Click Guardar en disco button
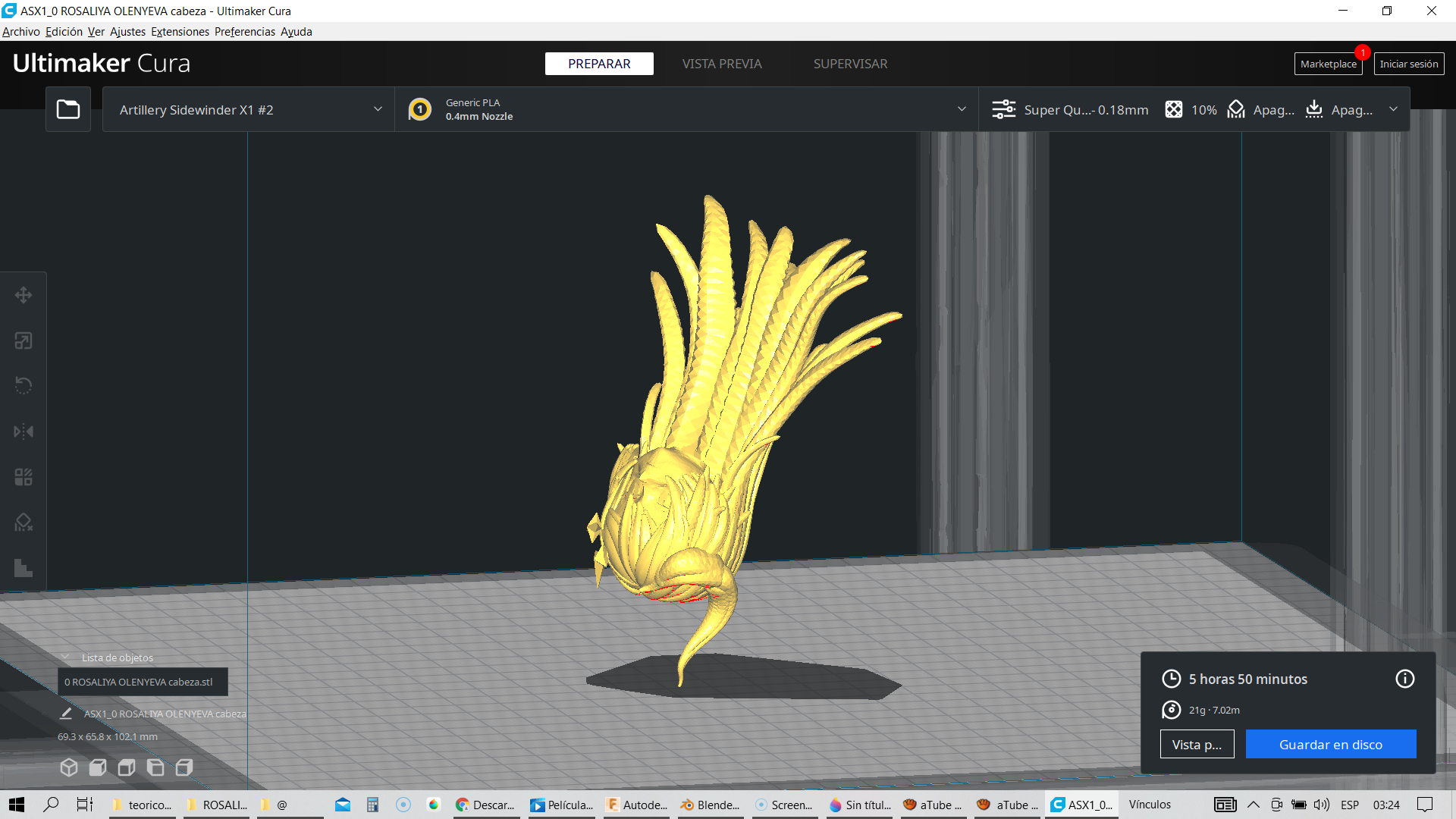This screenshot has height=819, width=1456. [1330, 745]
